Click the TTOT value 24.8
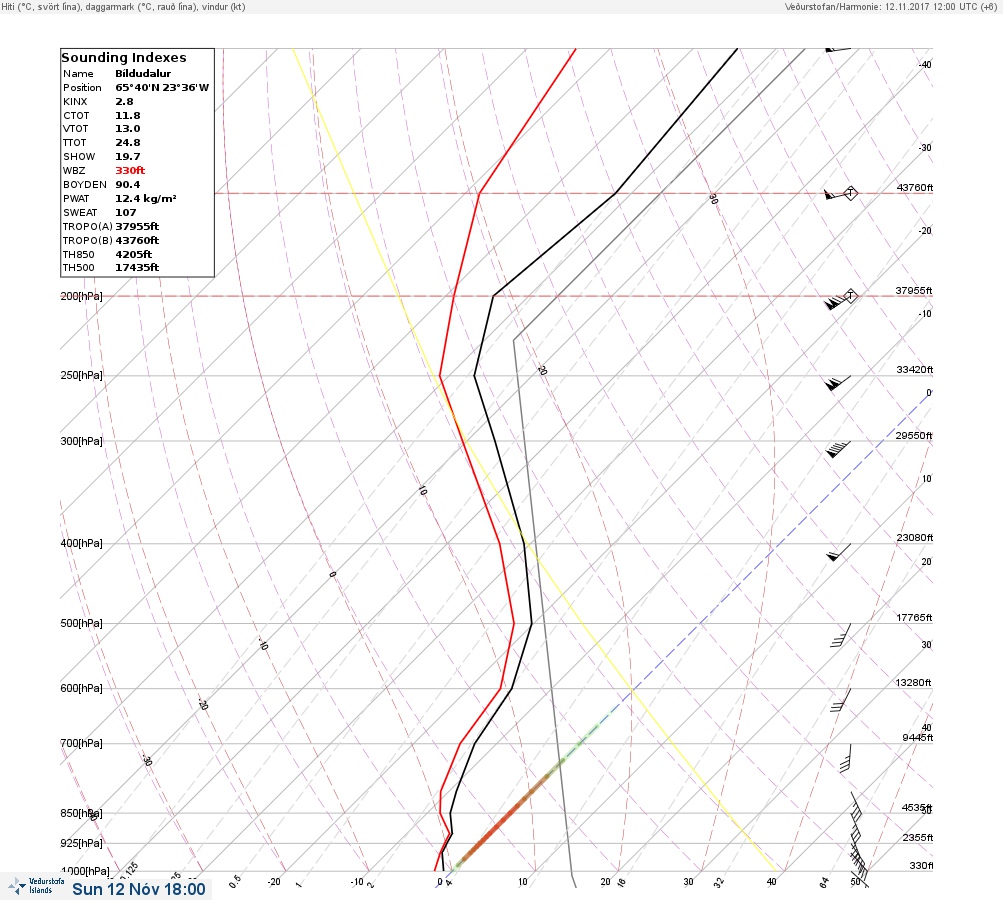 coord(127,143)
